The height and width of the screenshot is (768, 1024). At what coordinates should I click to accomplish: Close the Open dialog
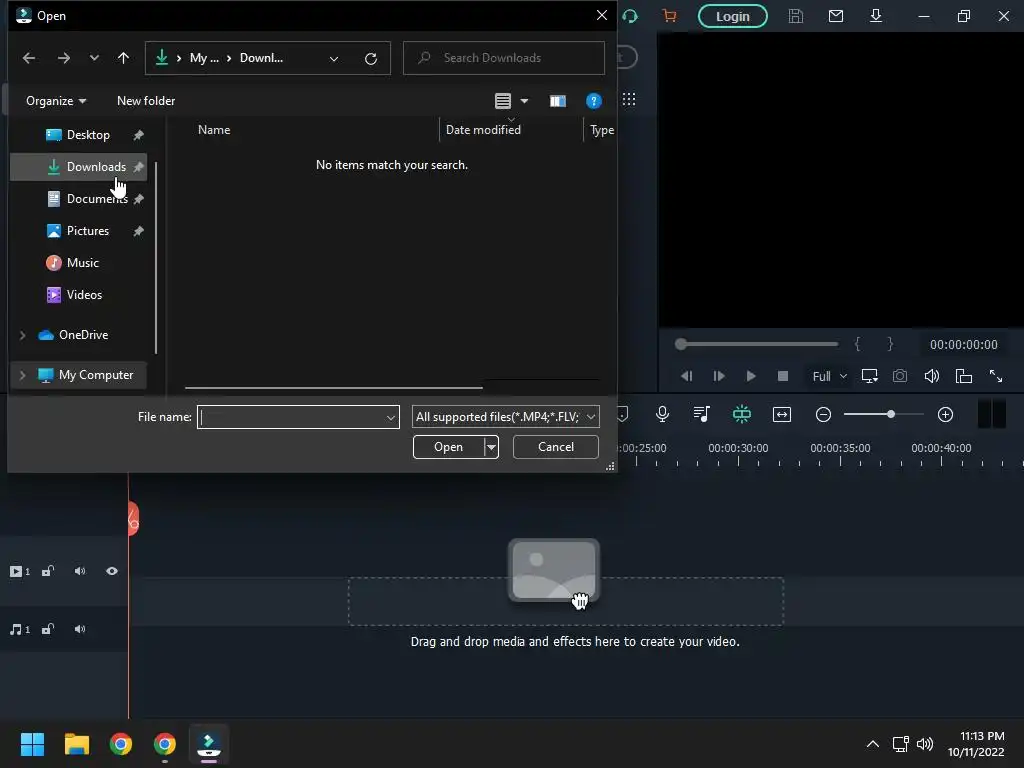point(601,15)
